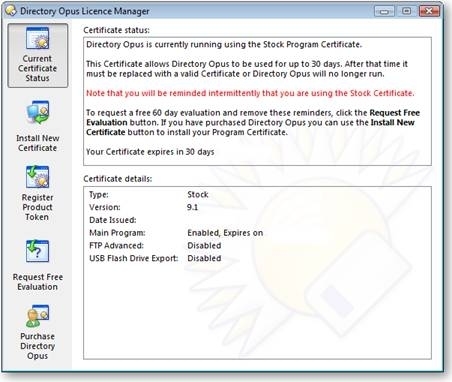Image resolution: width=452 pixels, height=382 pixels.
Task: Click the 'Certificate details:' heading
Action: [118, 179]
